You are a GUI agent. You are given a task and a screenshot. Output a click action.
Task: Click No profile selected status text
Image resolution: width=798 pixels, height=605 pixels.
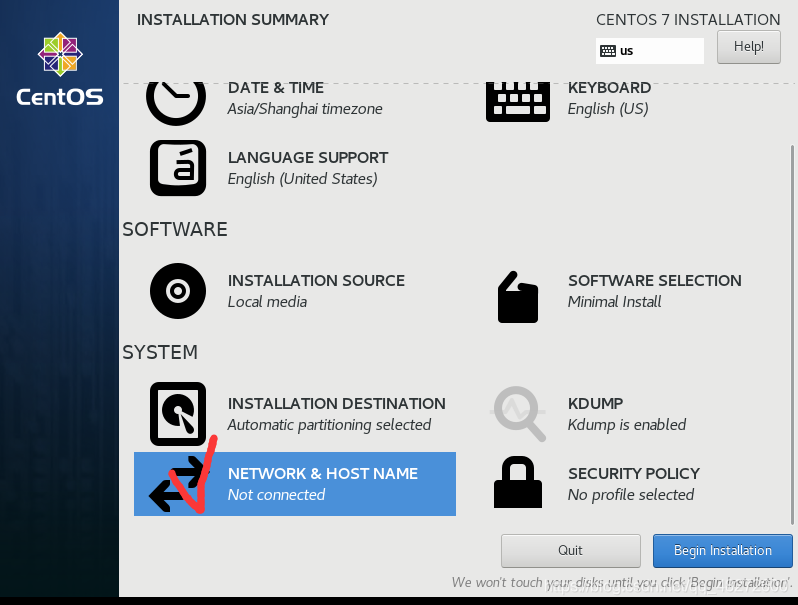(631, 495)
